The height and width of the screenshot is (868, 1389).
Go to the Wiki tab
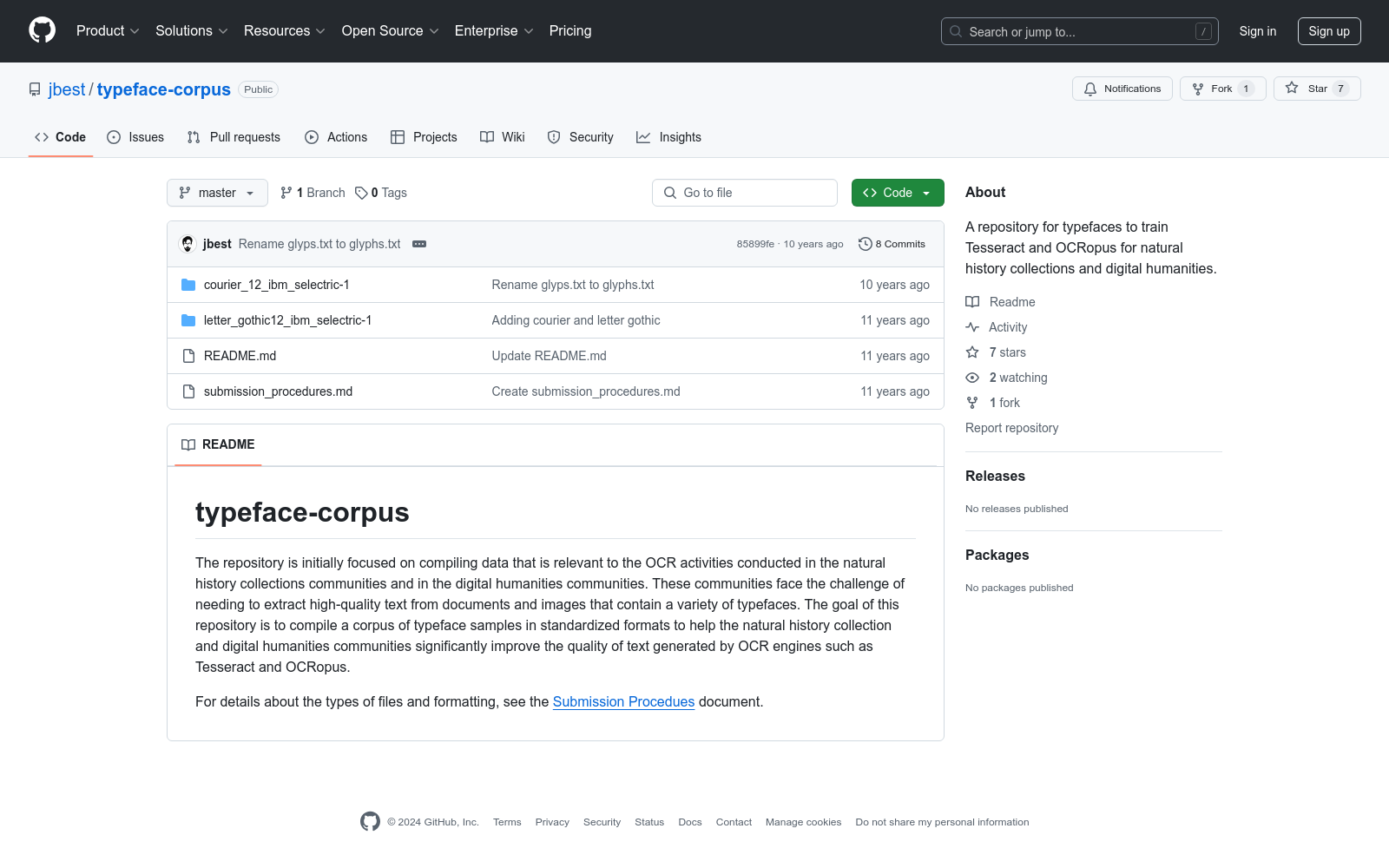click(503, 137)
